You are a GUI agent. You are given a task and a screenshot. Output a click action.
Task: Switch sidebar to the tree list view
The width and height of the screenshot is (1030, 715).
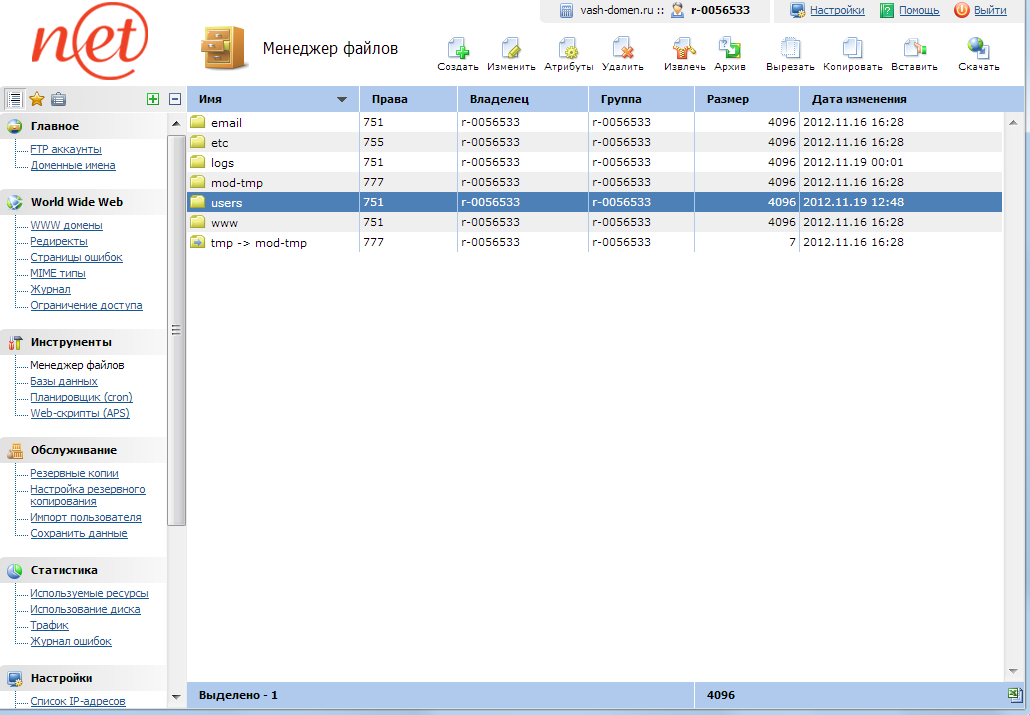coord(15,98)
